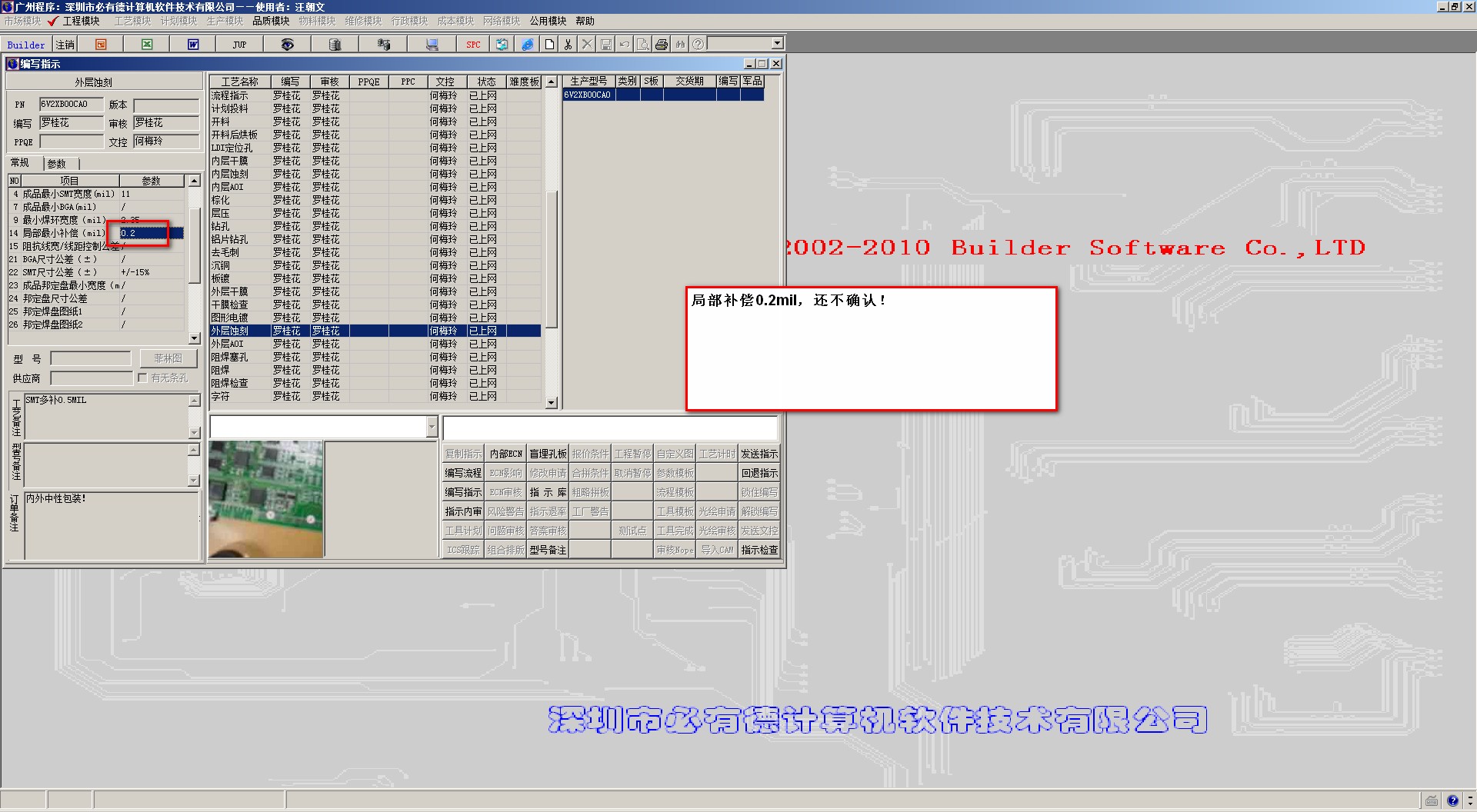The width and height of the screenshot is (1477, 812).
Task: Click the 型号备注 button
Action: click(x=548, y=550)
